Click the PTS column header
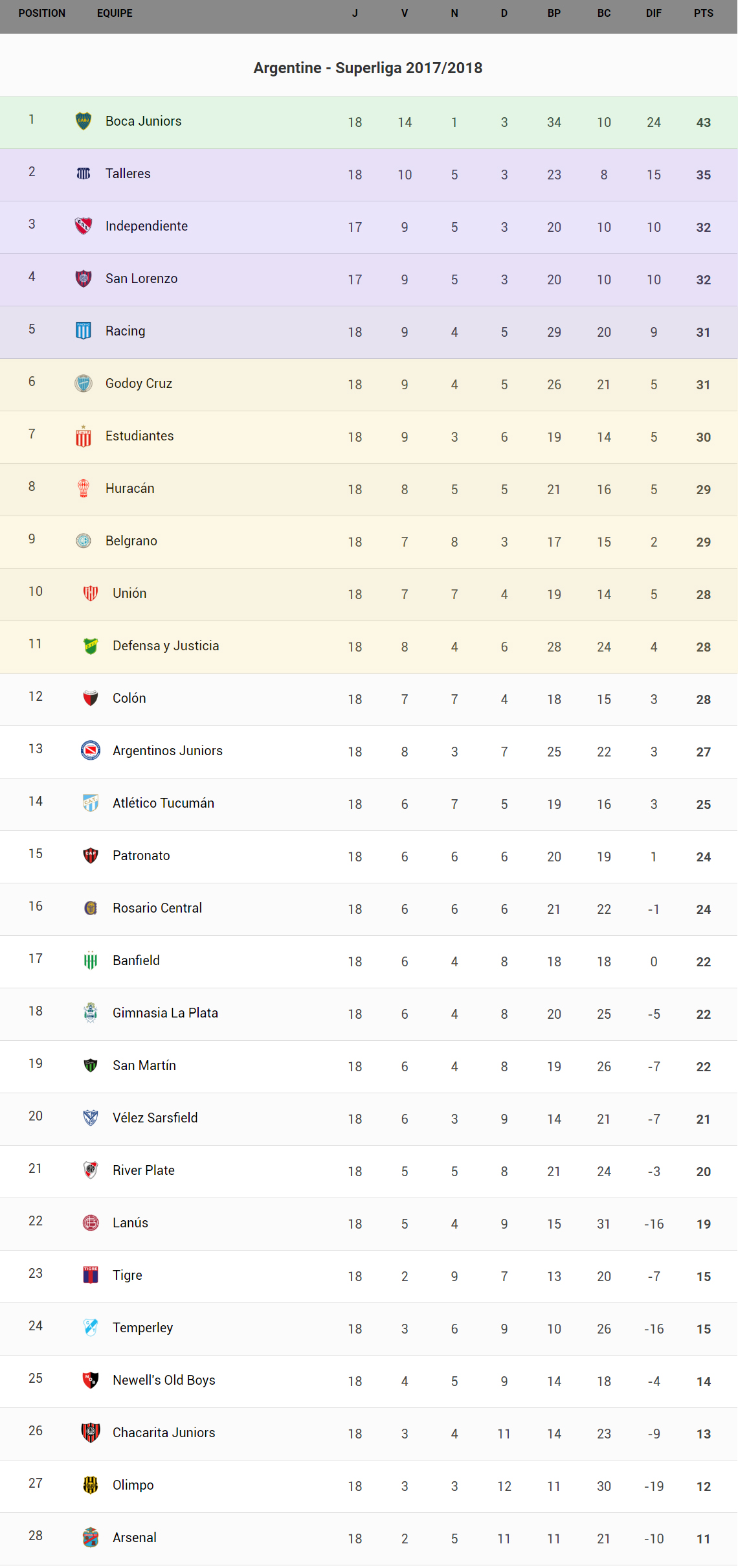Image resolution: width=738 pixels, height=1568 pixels. (703, 13)
